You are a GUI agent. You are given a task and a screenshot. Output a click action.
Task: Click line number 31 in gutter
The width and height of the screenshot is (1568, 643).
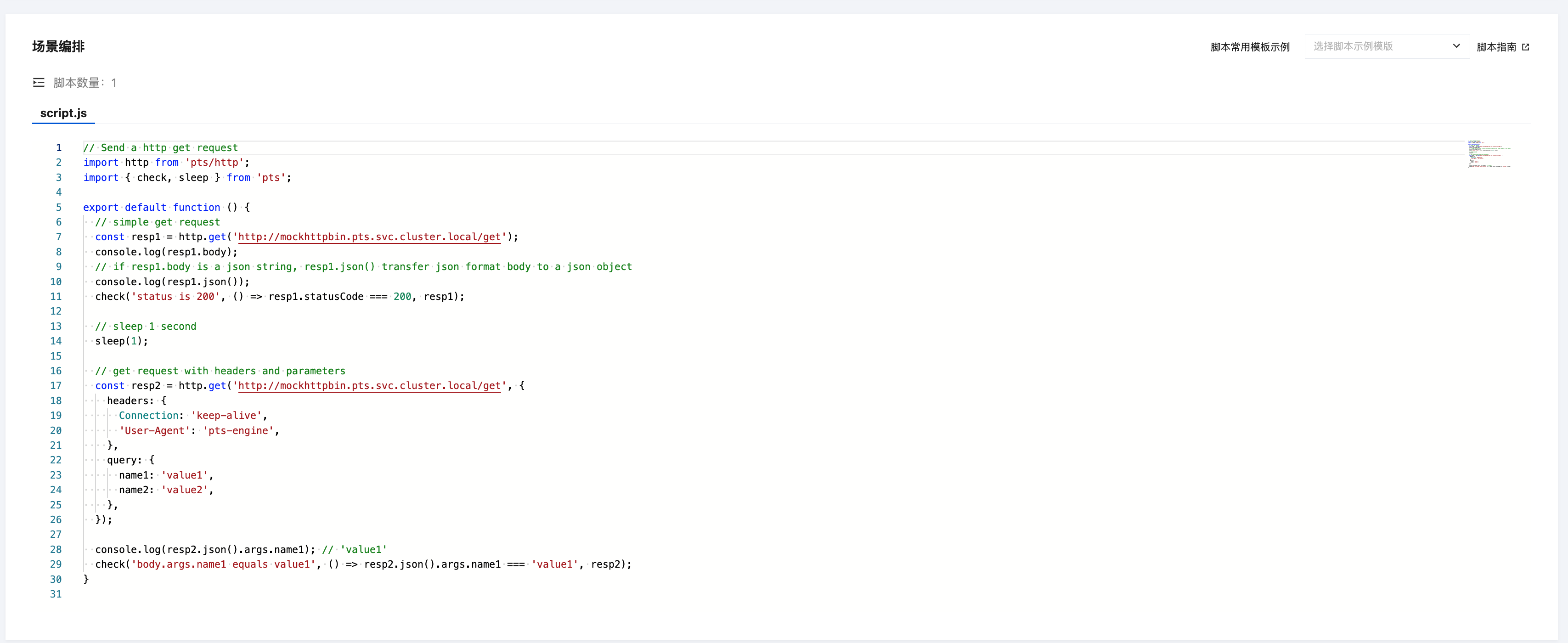[56, 594]
